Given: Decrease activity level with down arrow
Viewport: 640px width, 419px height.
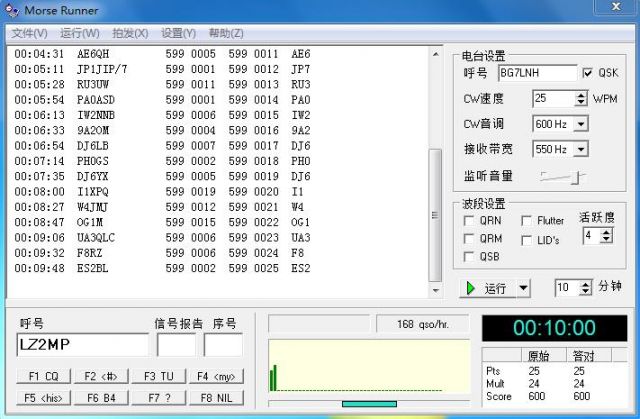Looking at the screenshot, I should tap(607, 239).
